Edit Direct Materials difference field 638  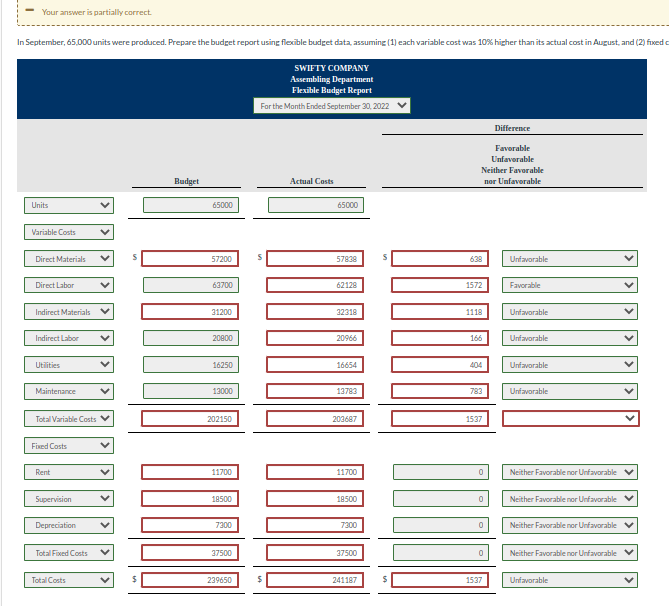click(x=440, y=259)
